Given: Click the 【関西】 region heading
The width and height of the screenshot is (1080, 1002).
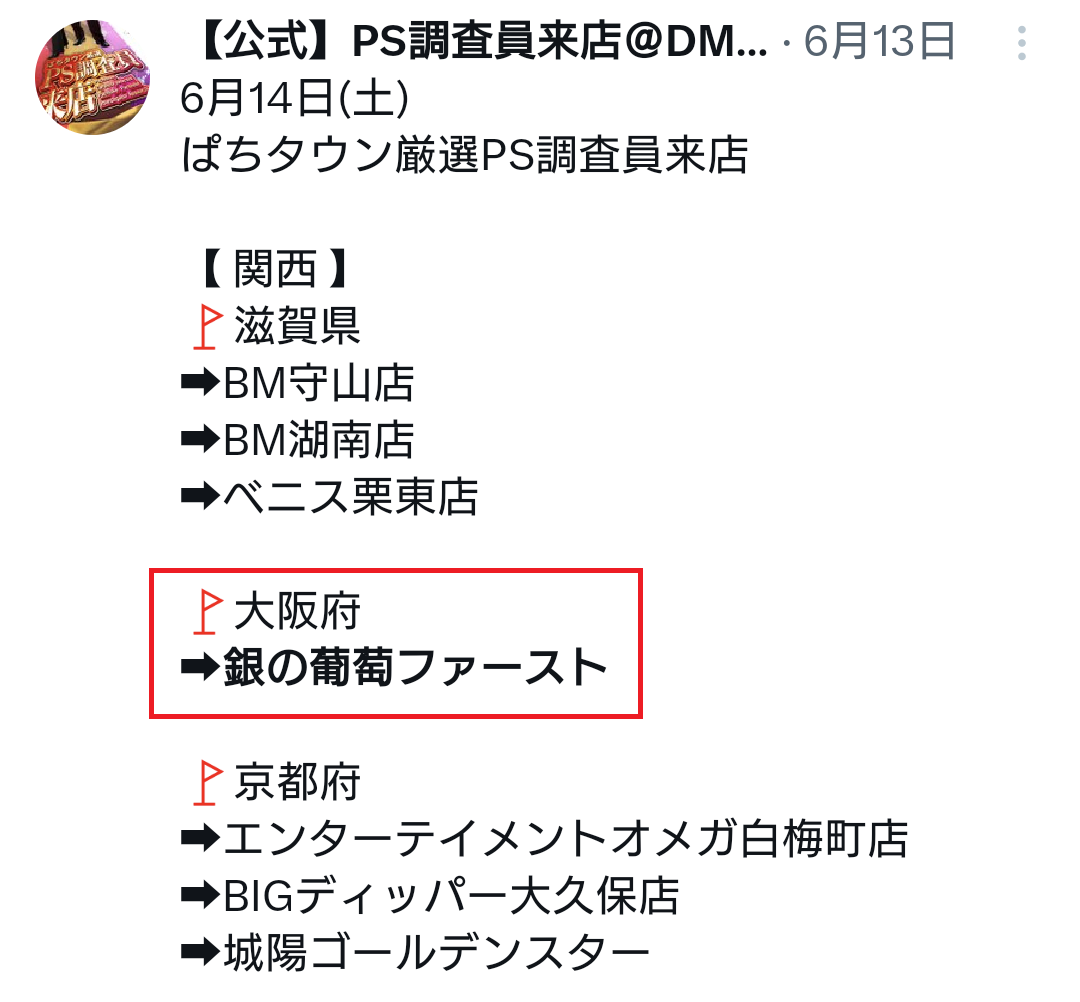Looking at the screenshot, I should [x=276, y=269].
